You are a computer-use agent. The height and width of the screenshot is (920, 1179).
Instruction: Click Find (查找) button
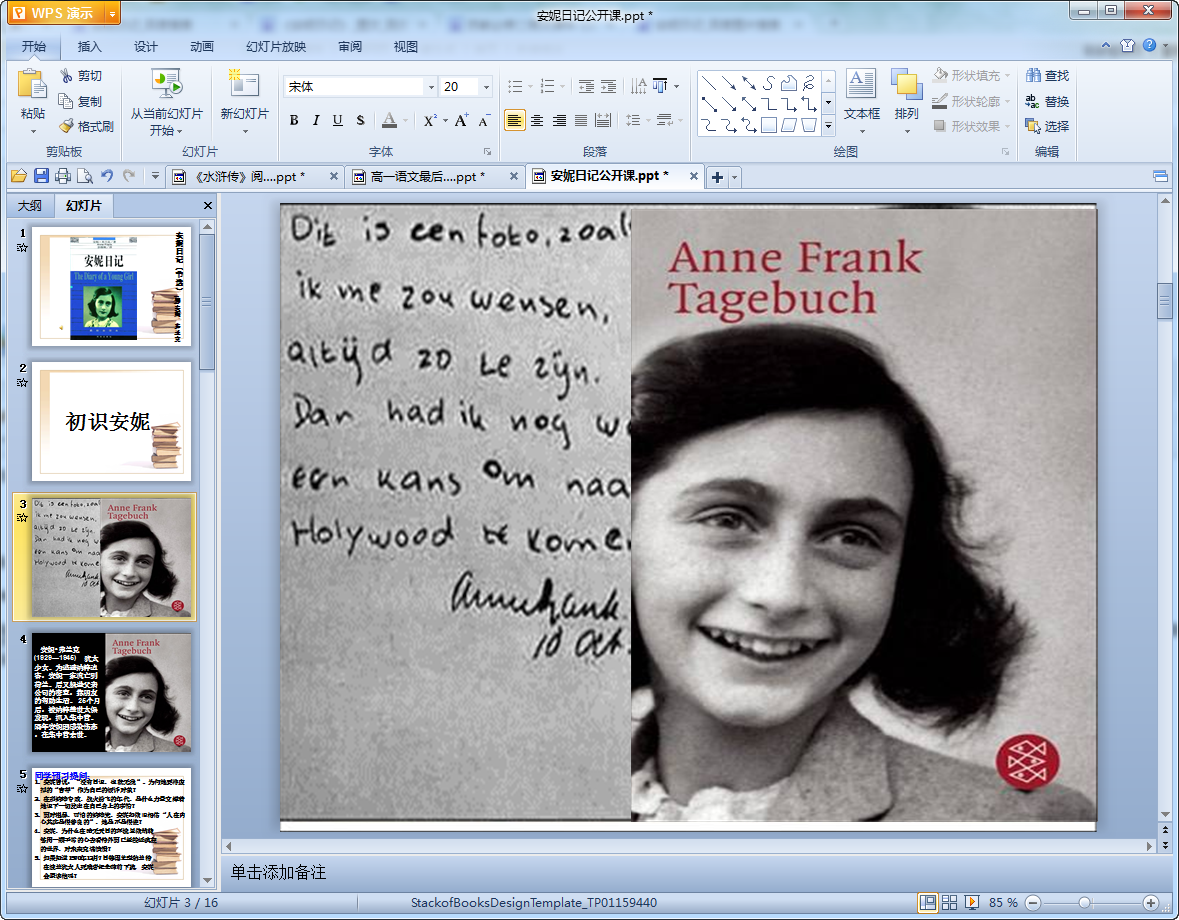point(1047,75)
